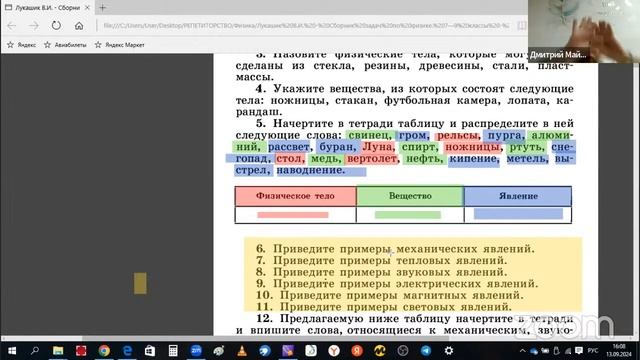Screen dimensions: 640x360
Task: Launch Yandex Browser from the taskbar
Action: 334,351
